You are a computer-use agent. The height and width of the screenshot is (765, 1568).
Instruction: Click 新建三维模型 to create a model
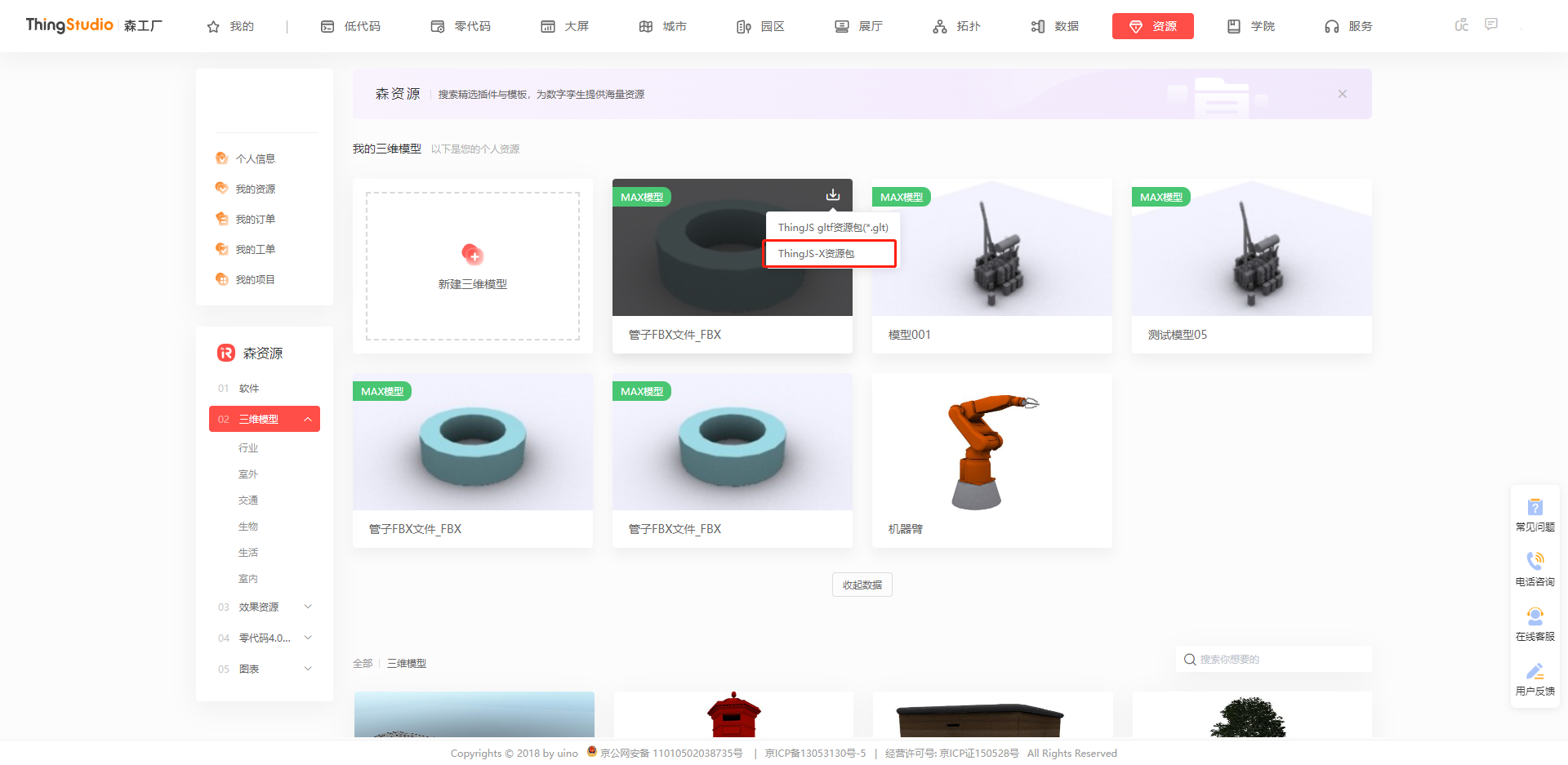(x=472, y=267)
